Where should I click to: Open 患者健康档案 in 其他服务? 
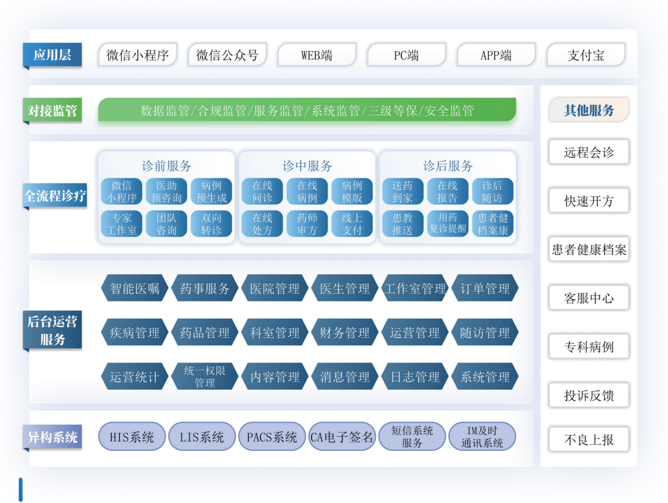click(x=588, y=250)
